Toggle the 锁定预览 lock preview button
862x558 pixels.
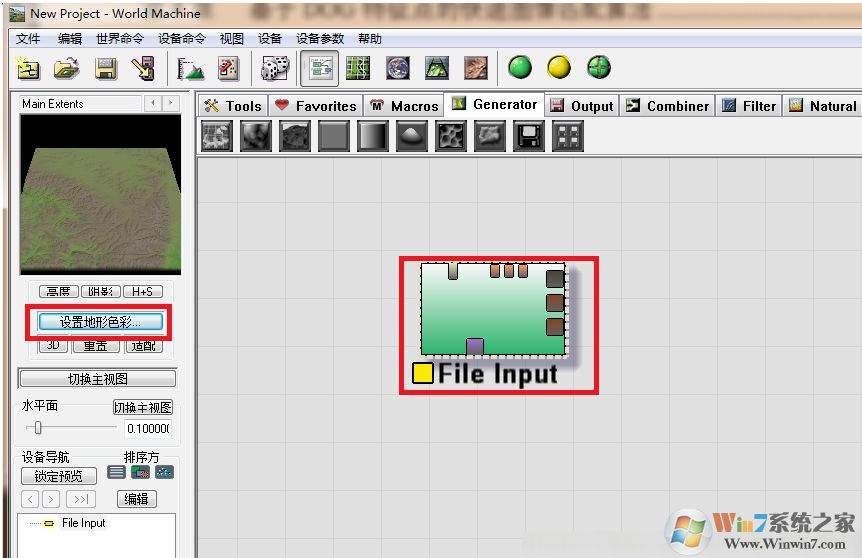click(x=58, y=476)
